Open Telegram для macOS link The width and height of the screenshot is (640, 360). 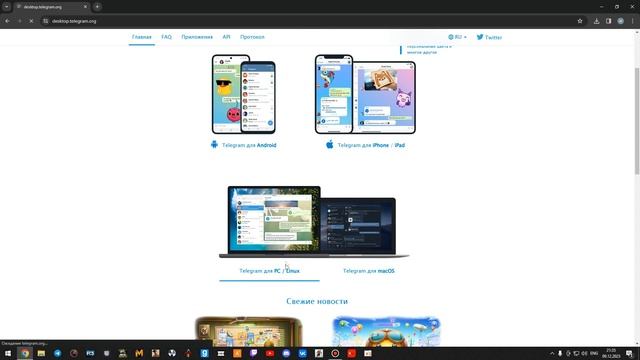[369, 271]
